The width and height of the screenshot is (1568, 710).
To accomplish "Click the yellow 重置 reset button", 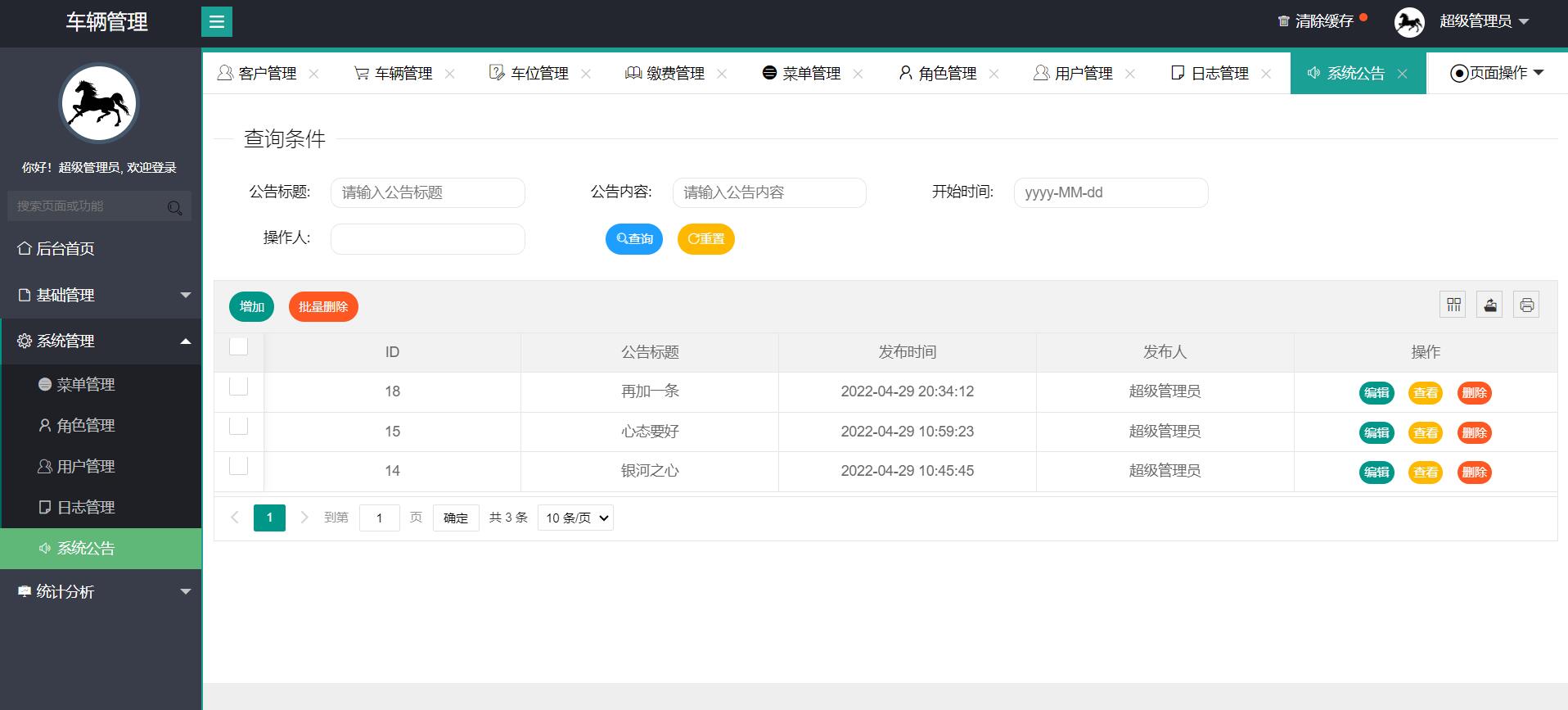I will 706,239.
